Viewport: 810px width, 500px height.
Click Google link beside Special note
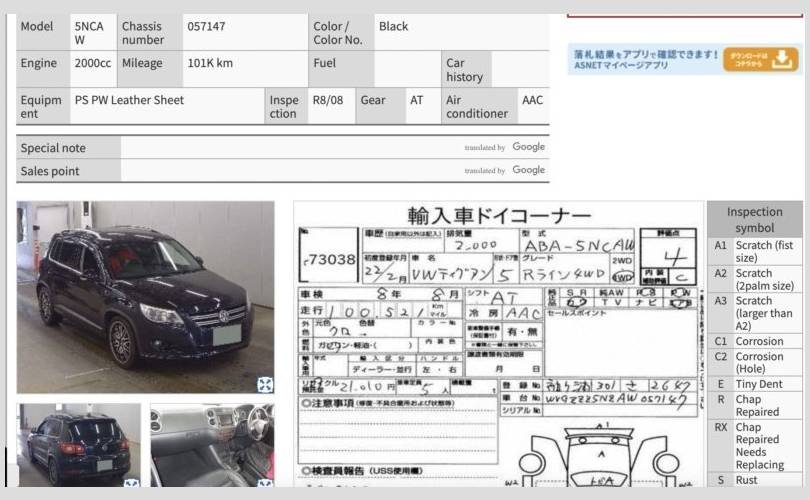(528, 147)
